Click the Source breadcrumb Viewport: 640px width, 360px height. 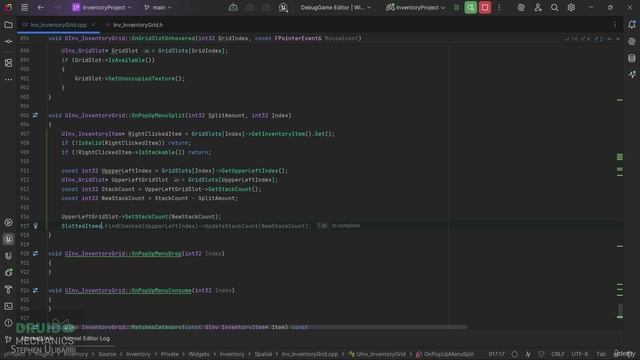[107, 354]
